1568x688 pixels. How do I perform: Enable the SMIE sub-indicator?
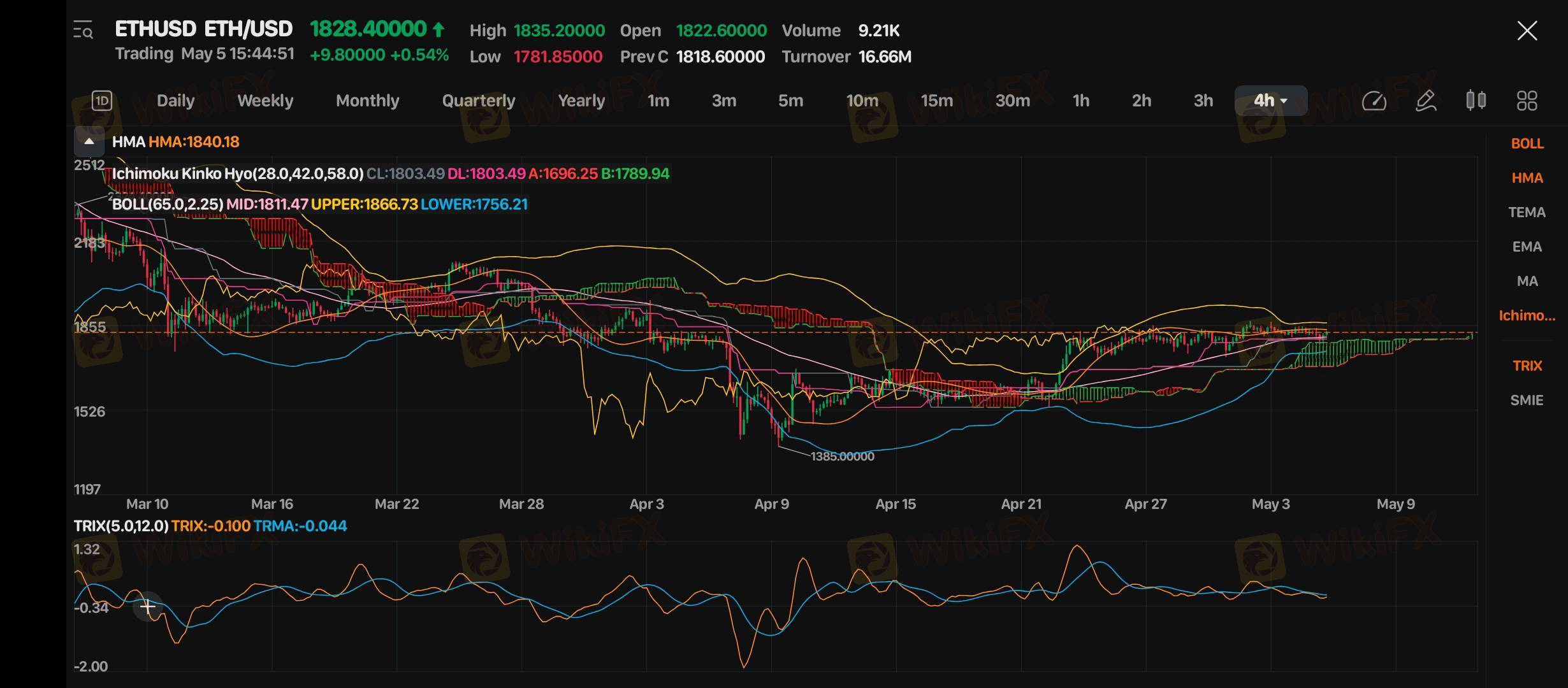click(x=1527, y=401)
